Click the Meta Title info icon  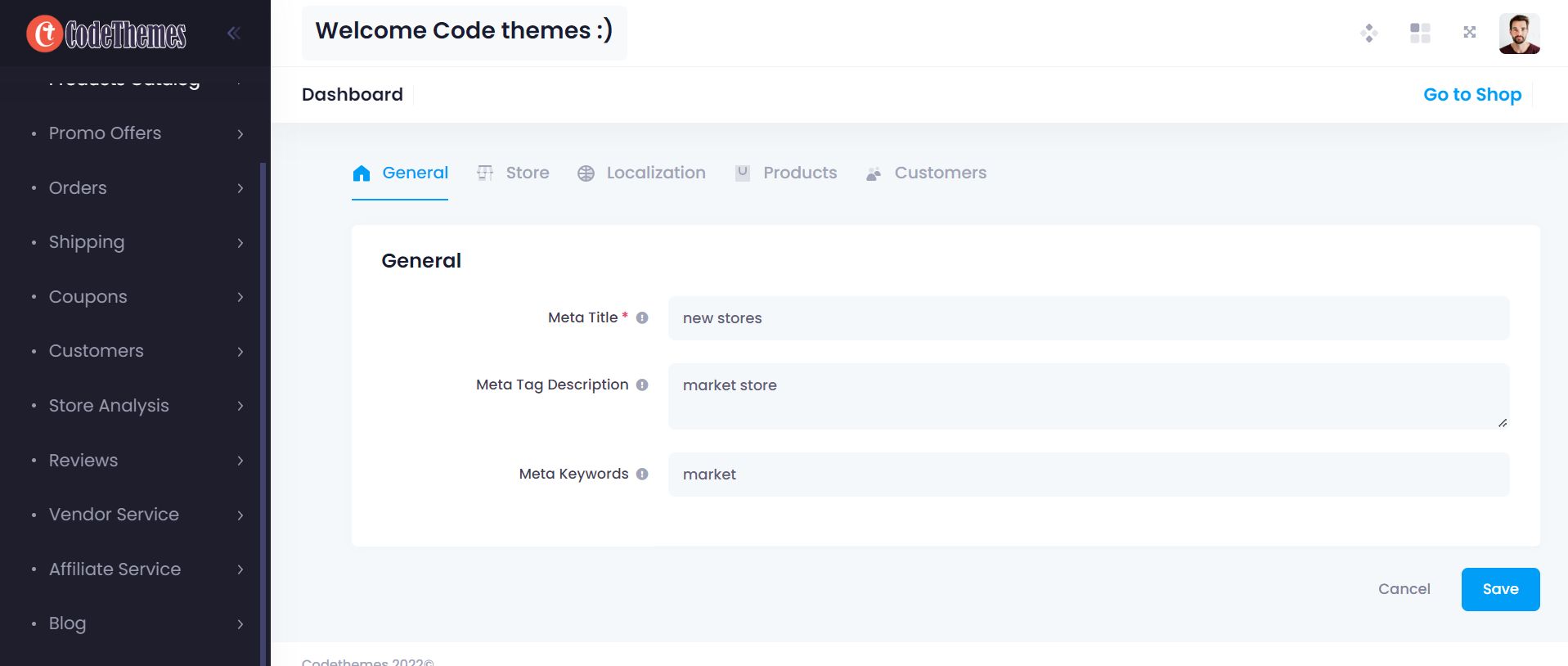point(642,317)
